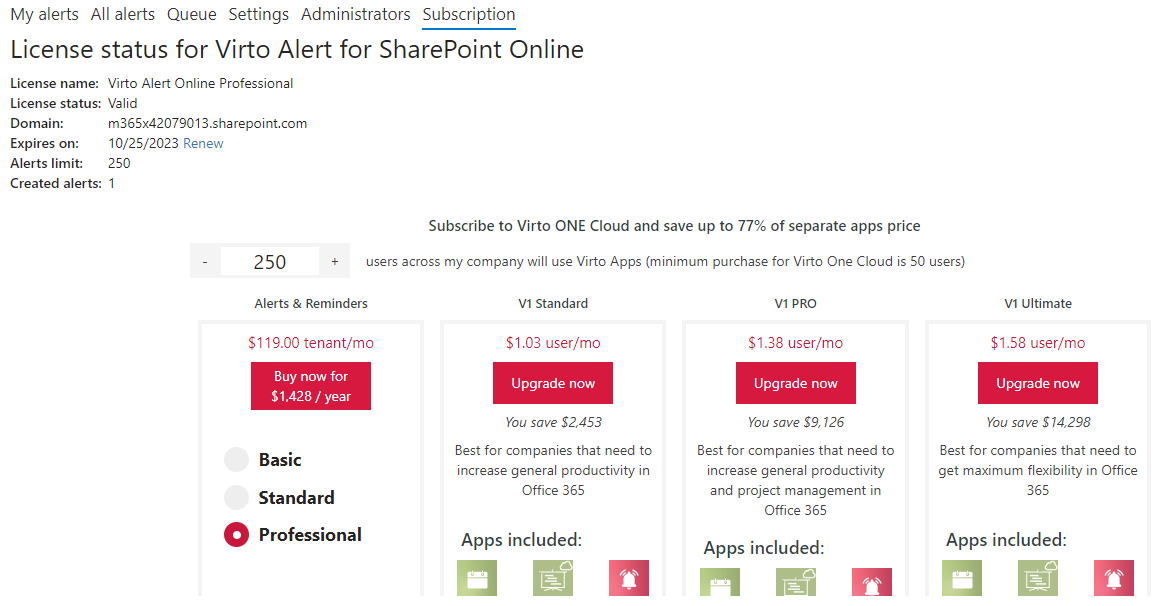1157x606 pixels.
Task: Select the Professional plan radio button
Action: pos(236,535)
